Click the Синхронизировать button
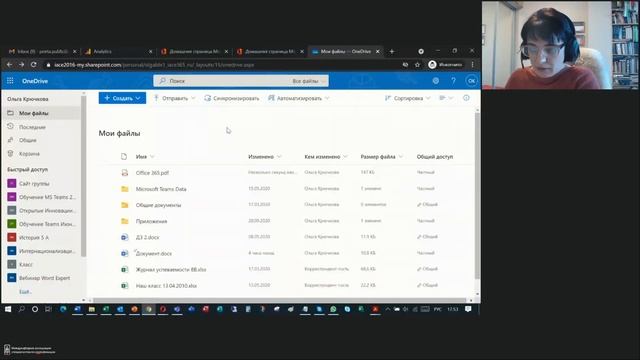This screenshot has width=640, height=360. (231, 98)
